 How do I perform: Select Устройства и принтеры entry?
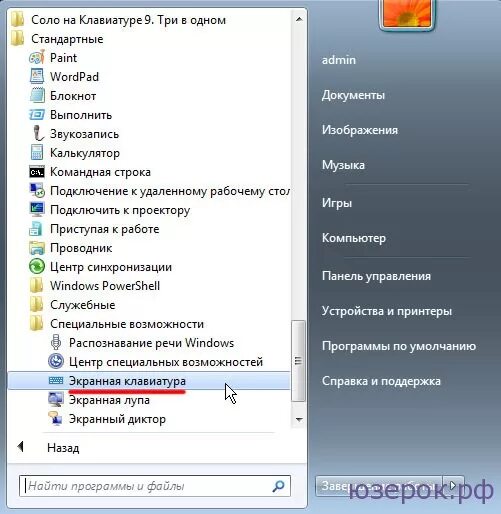pyautogui.click(x=387, y=311)
